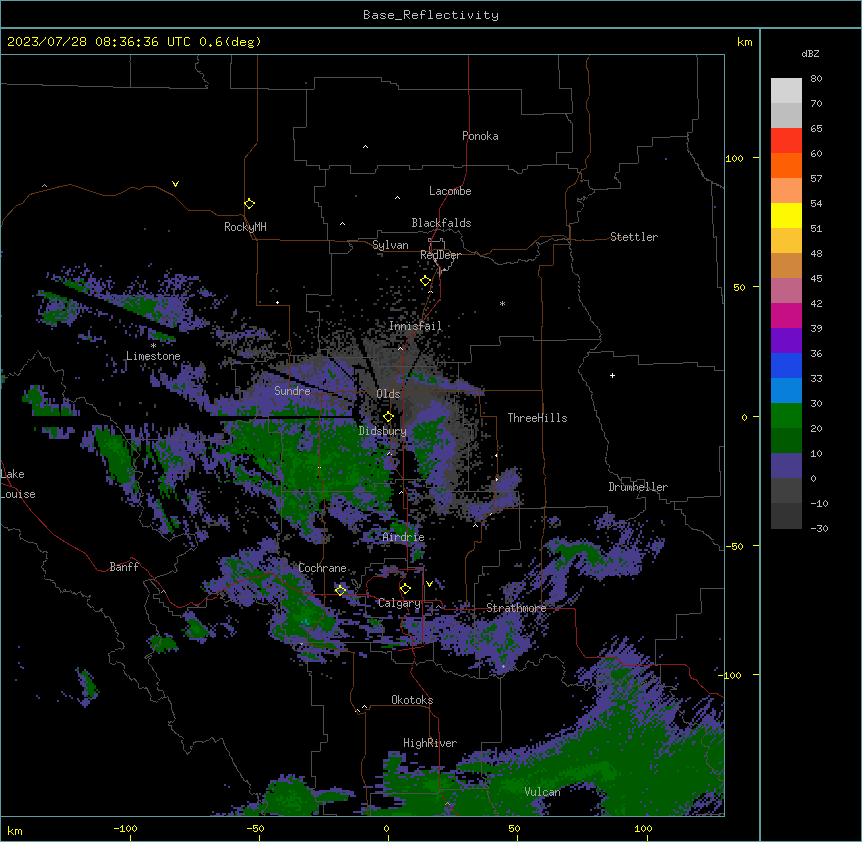Click the 50 tick on horizontal km axis

tap(514, 828)
